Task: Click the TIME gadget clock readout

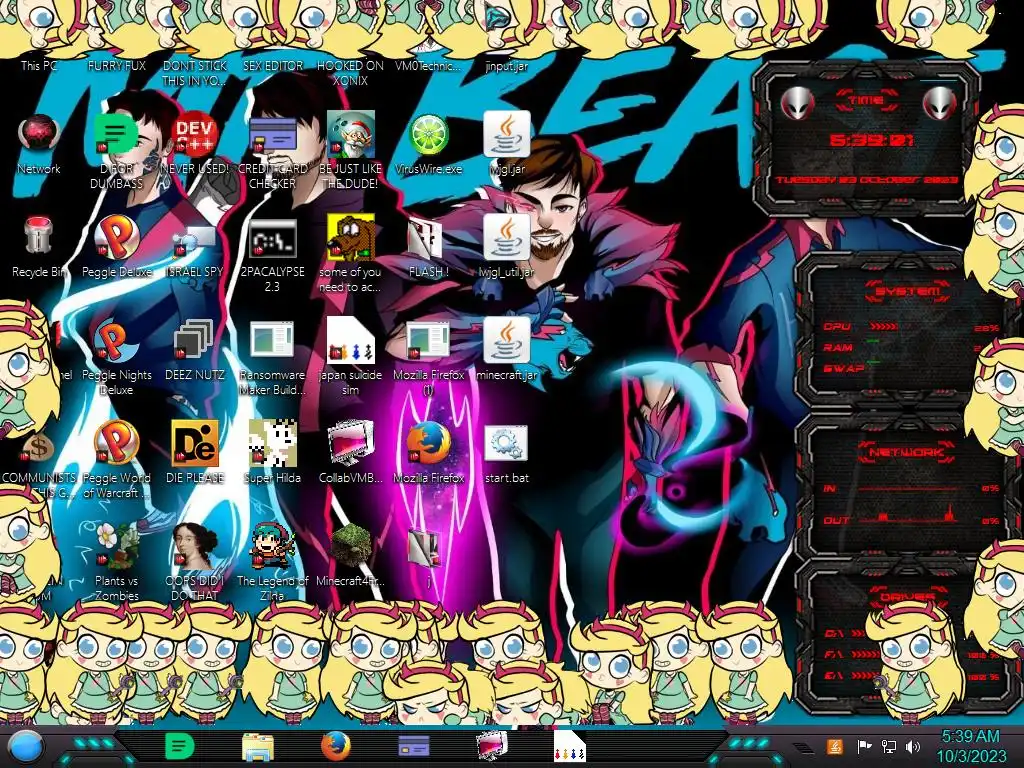Action: coord(871,140)
